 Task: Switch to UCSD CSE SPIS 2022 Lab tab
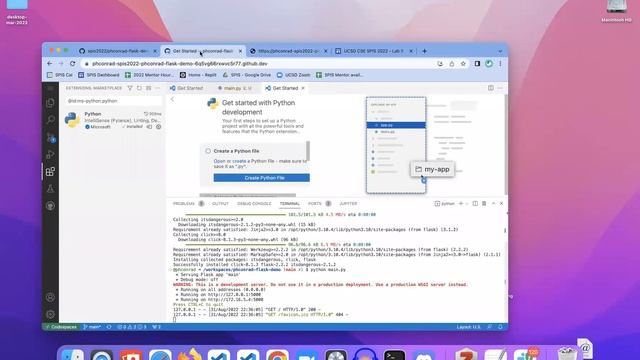coord(373,51)
